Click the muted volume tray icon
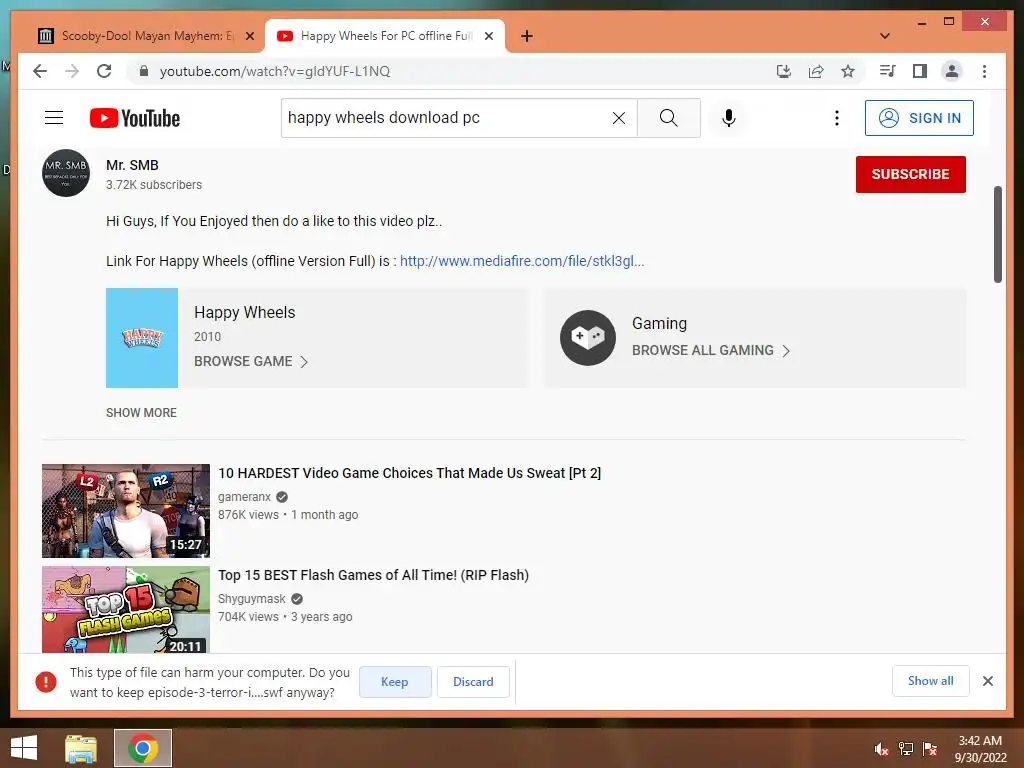1024x768 pixels. coord(882,749)
